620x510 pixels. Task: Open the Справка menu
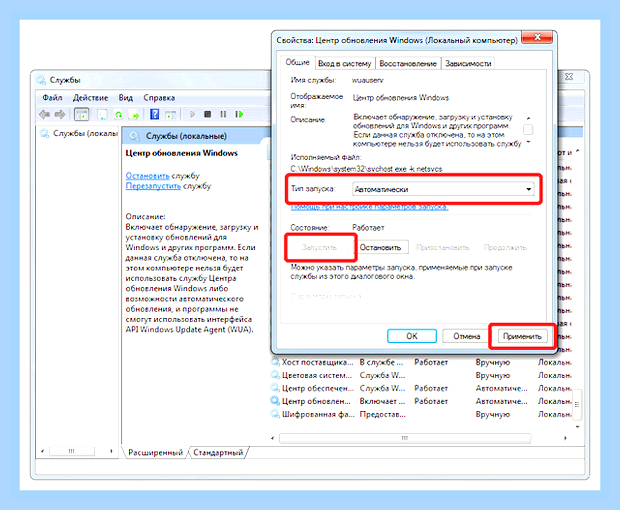tap(159, 98)
